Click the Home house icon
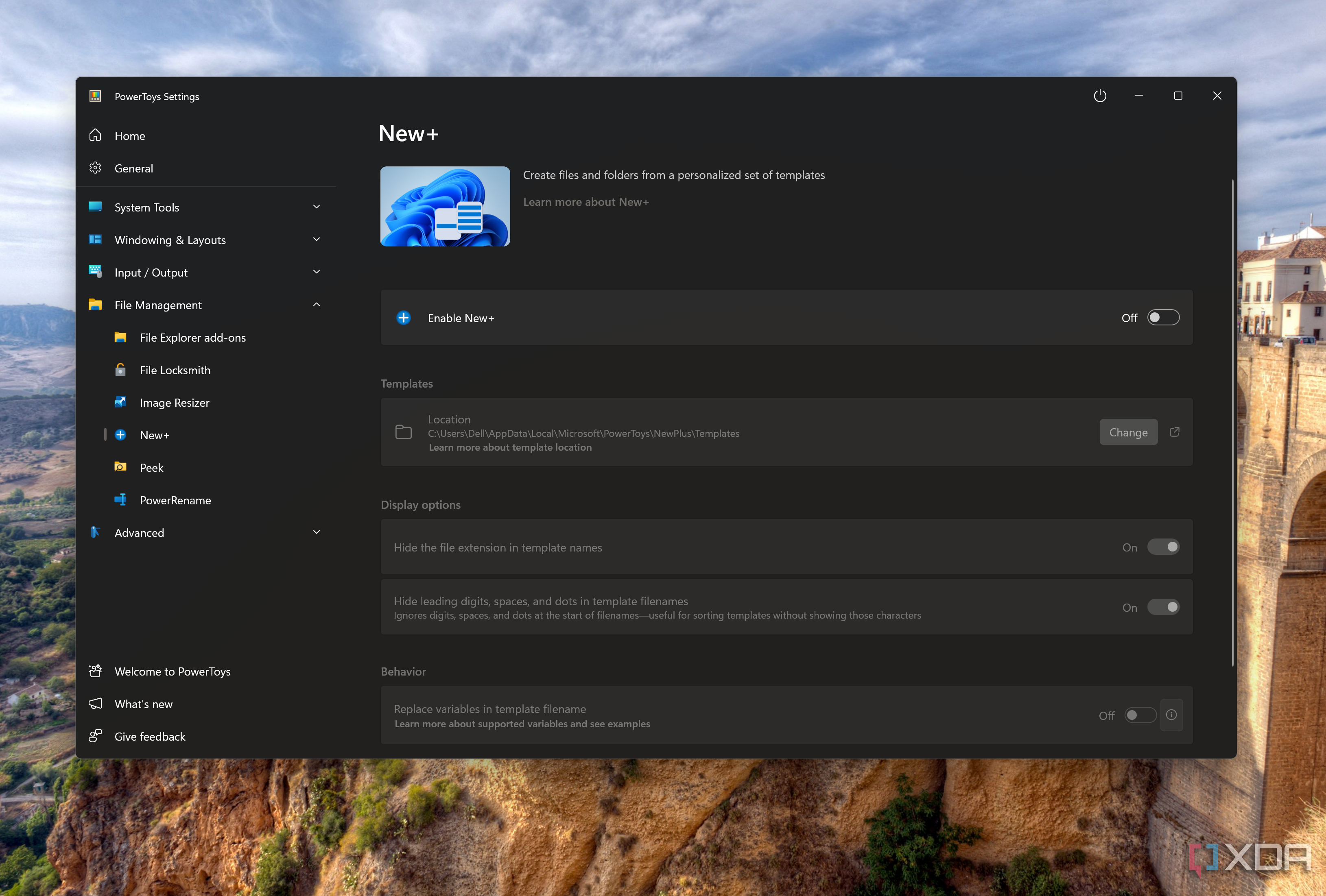This screenshot has width=1326, height=896. 95,135
